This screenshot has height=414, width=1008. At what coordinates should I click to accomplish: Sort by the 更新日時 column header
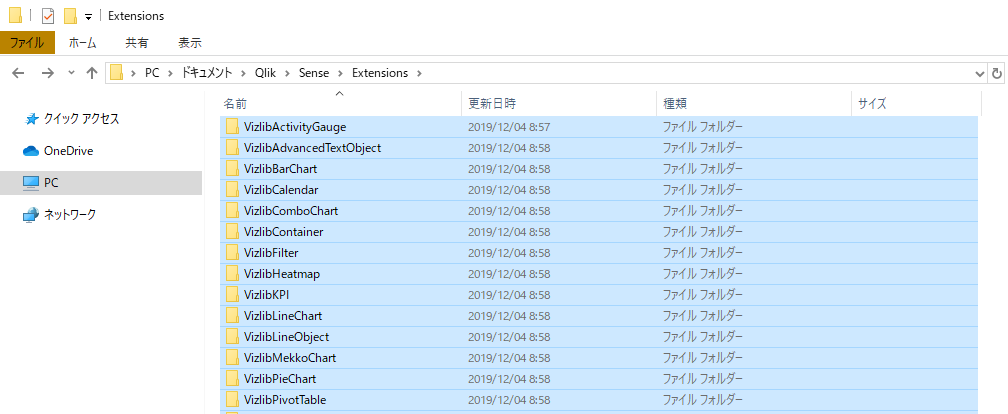pos(559,104)
